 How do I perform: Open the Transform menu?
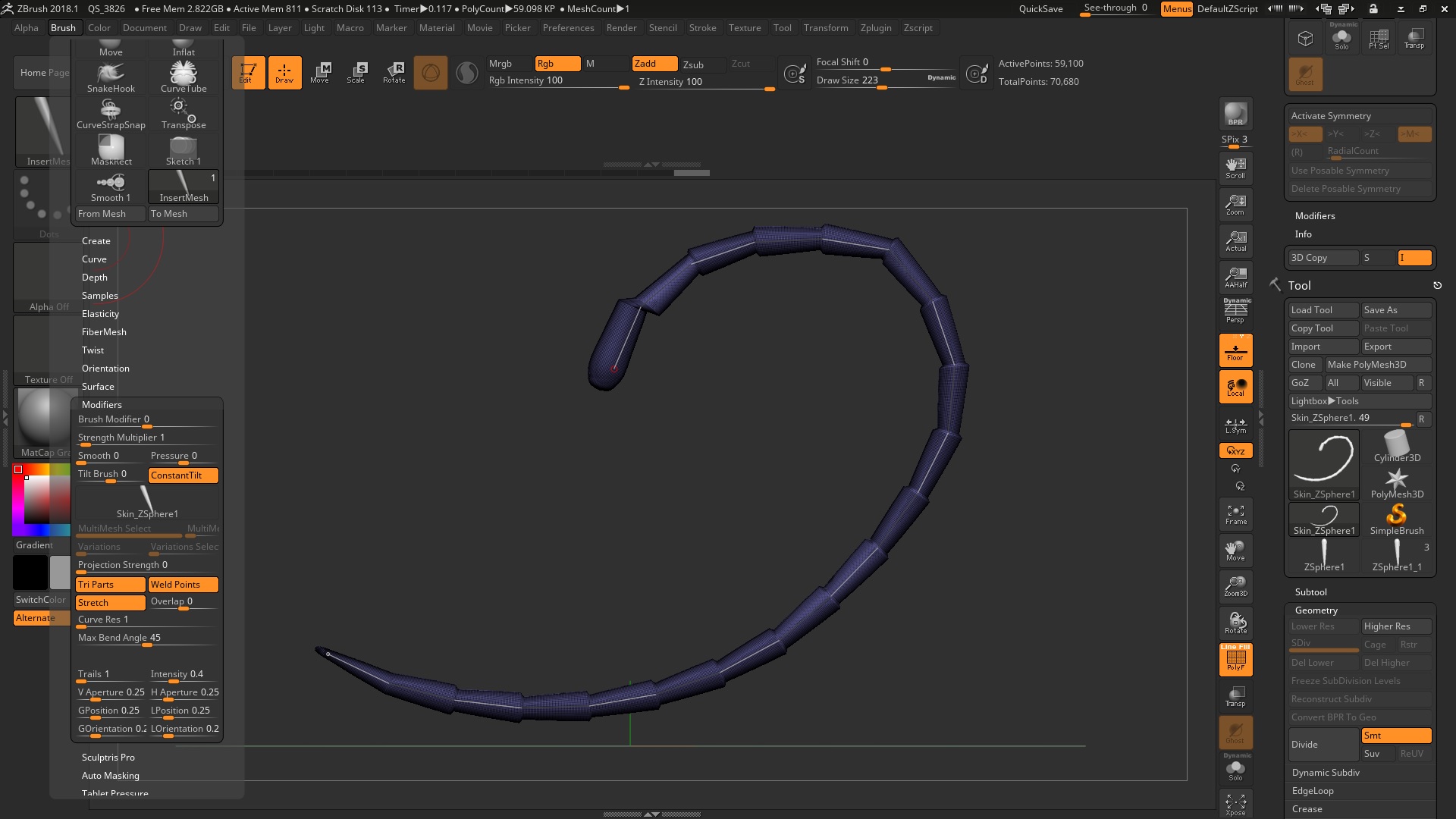pyautogui.click(x=826, y=28)
